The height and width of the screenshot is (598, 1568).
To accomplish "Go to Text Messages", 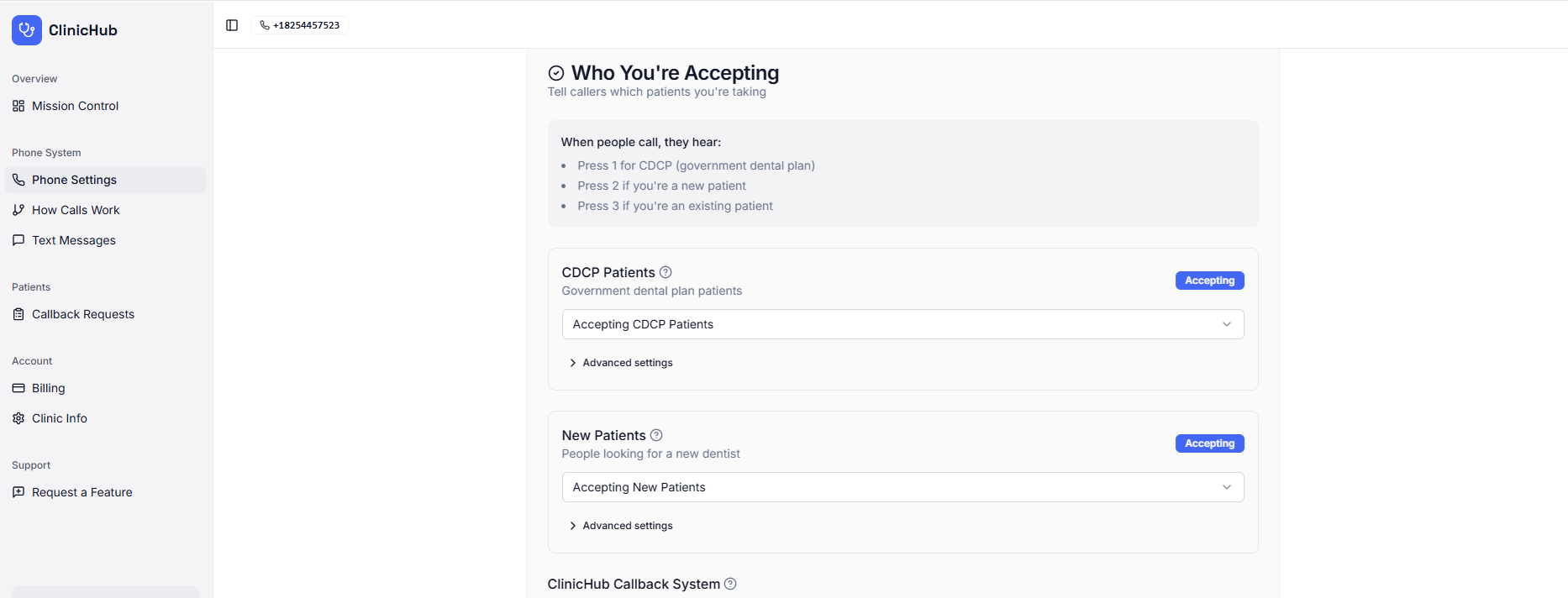I will [x=73, y=240].
